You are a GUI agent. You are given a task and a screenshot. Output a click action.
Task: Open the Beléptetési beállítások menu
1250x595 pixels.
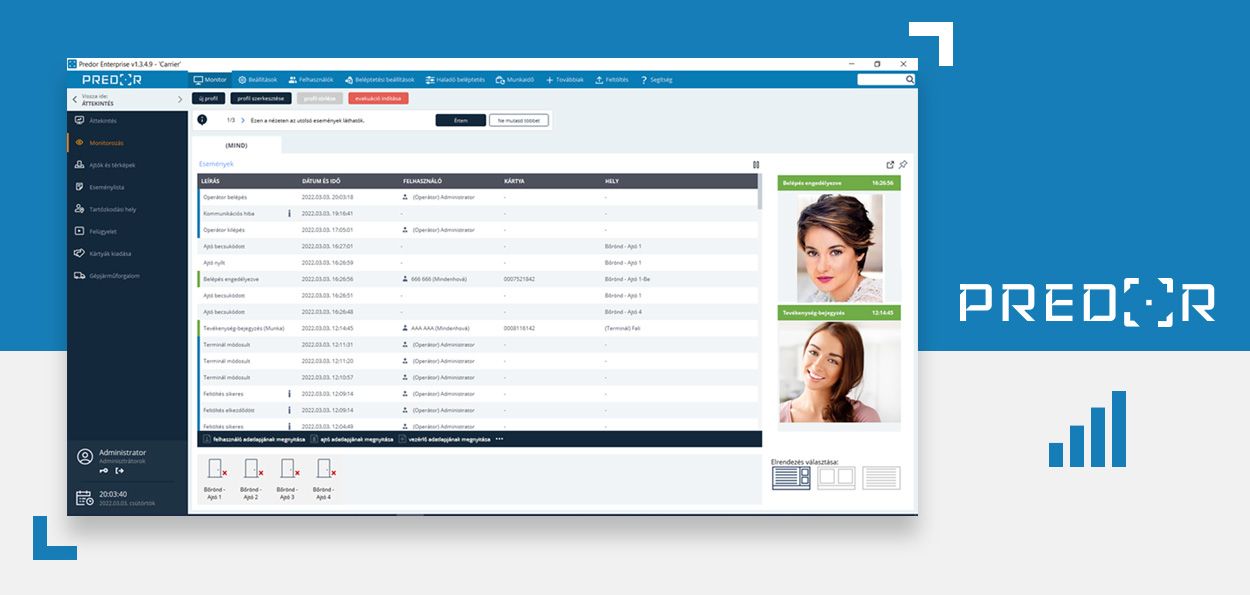click(379, 79)
